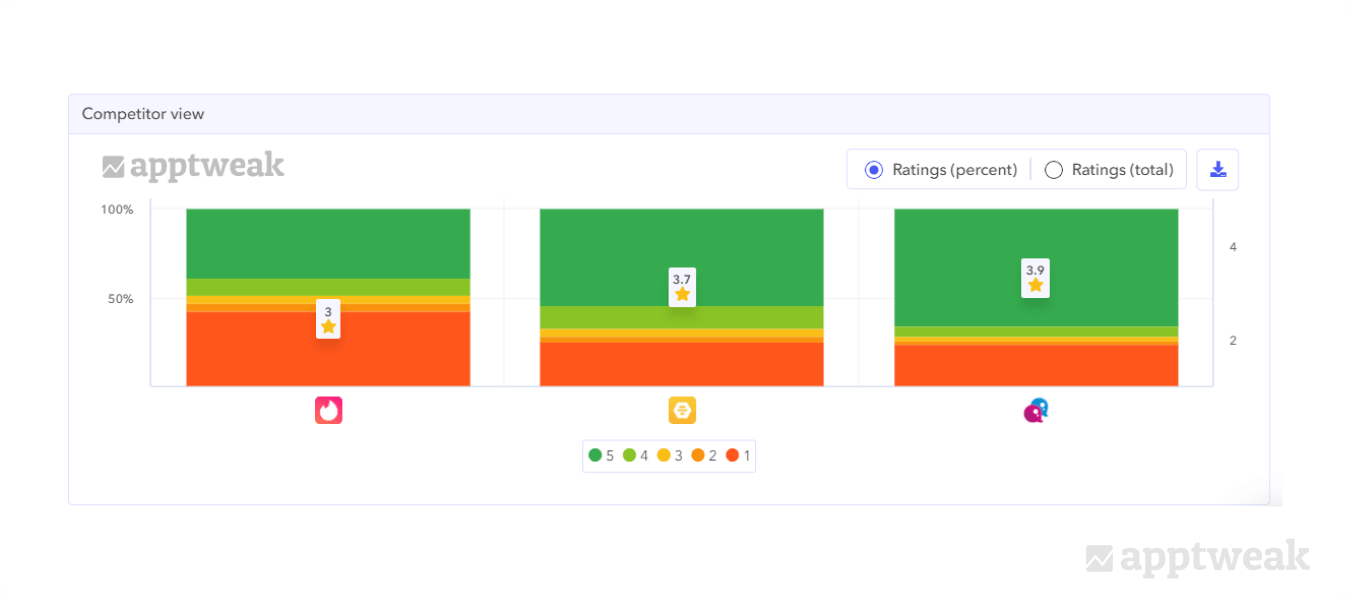Image resolution: width=1351 pixels, height=601 pixels.
Task: Toggle the 1-star series in legend
Action: (738, 455)
